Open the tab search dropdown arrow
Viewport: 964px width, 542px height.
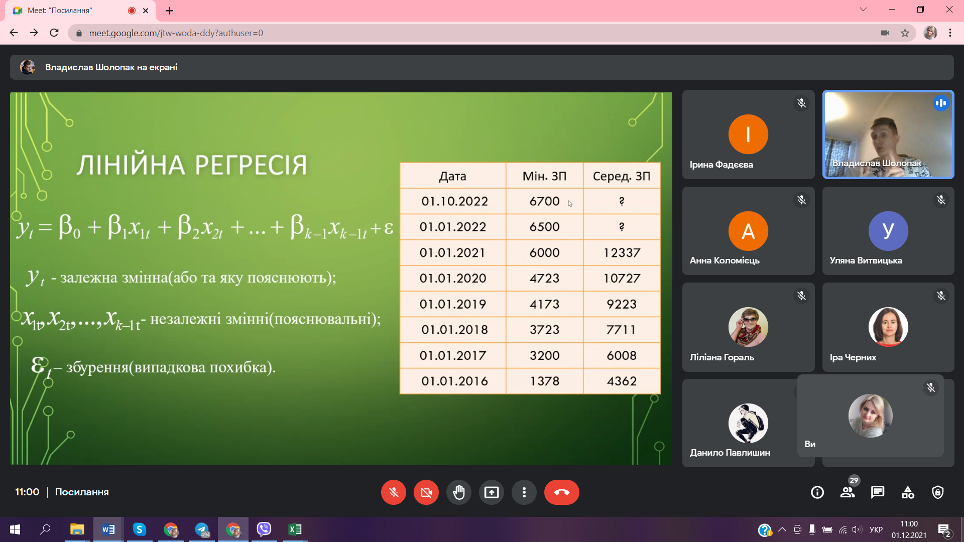click(863, 10)
